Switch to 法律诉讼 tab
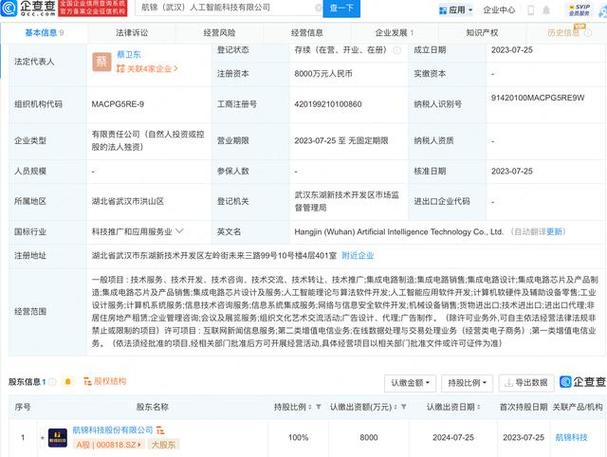Screen dimensions: 607x457 (x=132, y=33)
